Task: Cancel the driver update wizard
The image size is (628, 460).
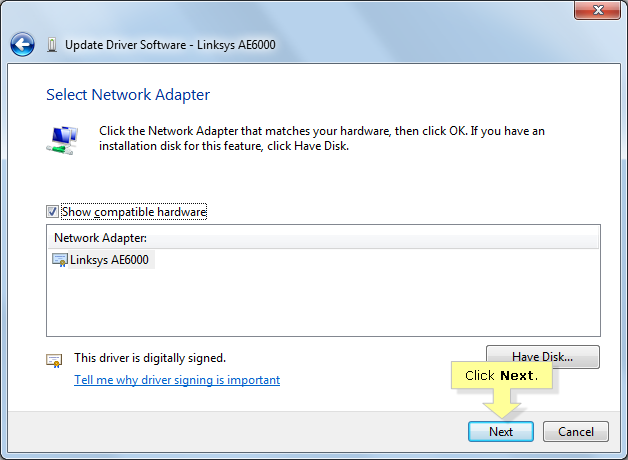Action: click(576, 432)
